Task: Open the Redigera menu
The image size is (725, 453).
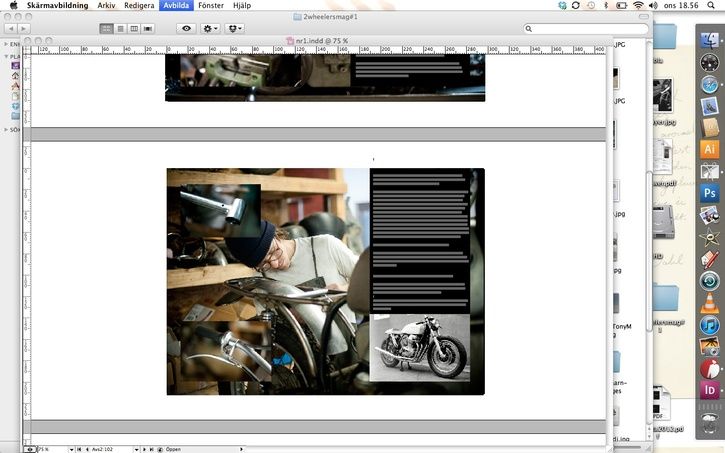Action: point(139,6)
